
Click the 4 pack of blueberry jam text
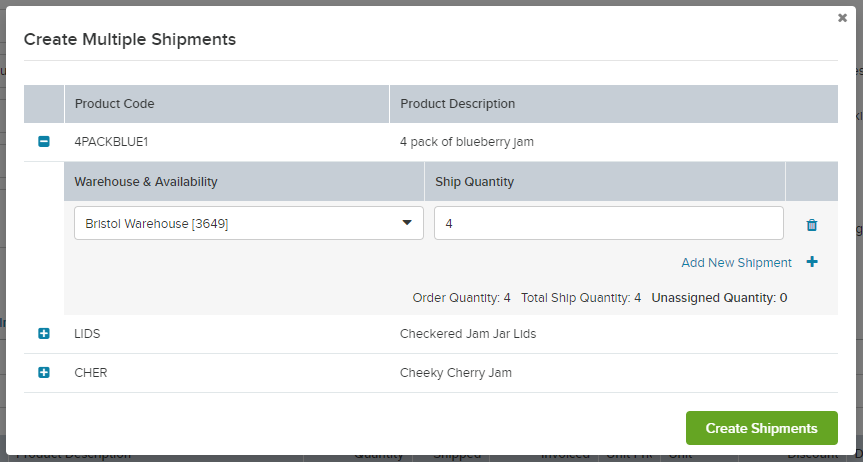click(x=466, y=142)
